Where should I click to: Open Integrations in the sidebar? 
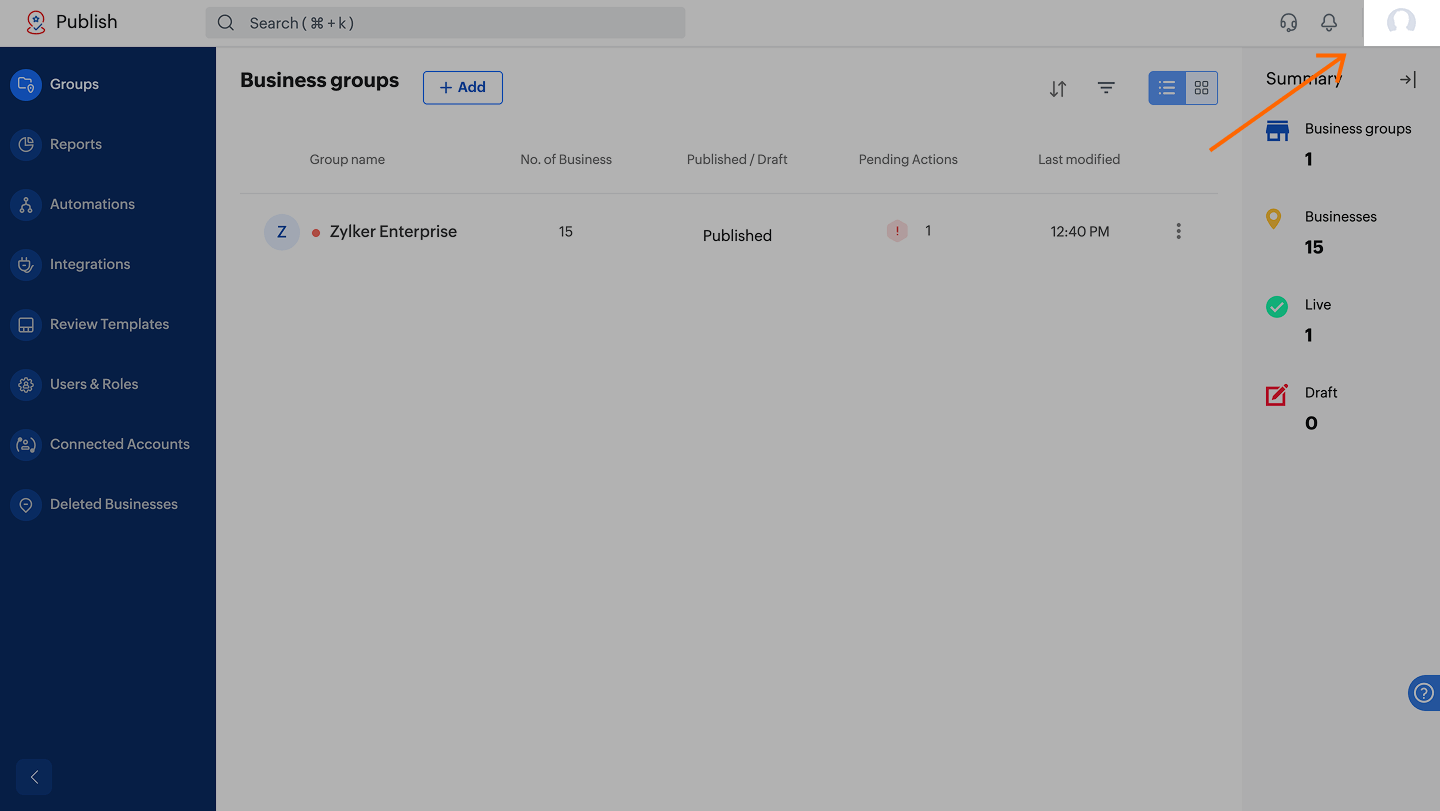click(108, 264)
